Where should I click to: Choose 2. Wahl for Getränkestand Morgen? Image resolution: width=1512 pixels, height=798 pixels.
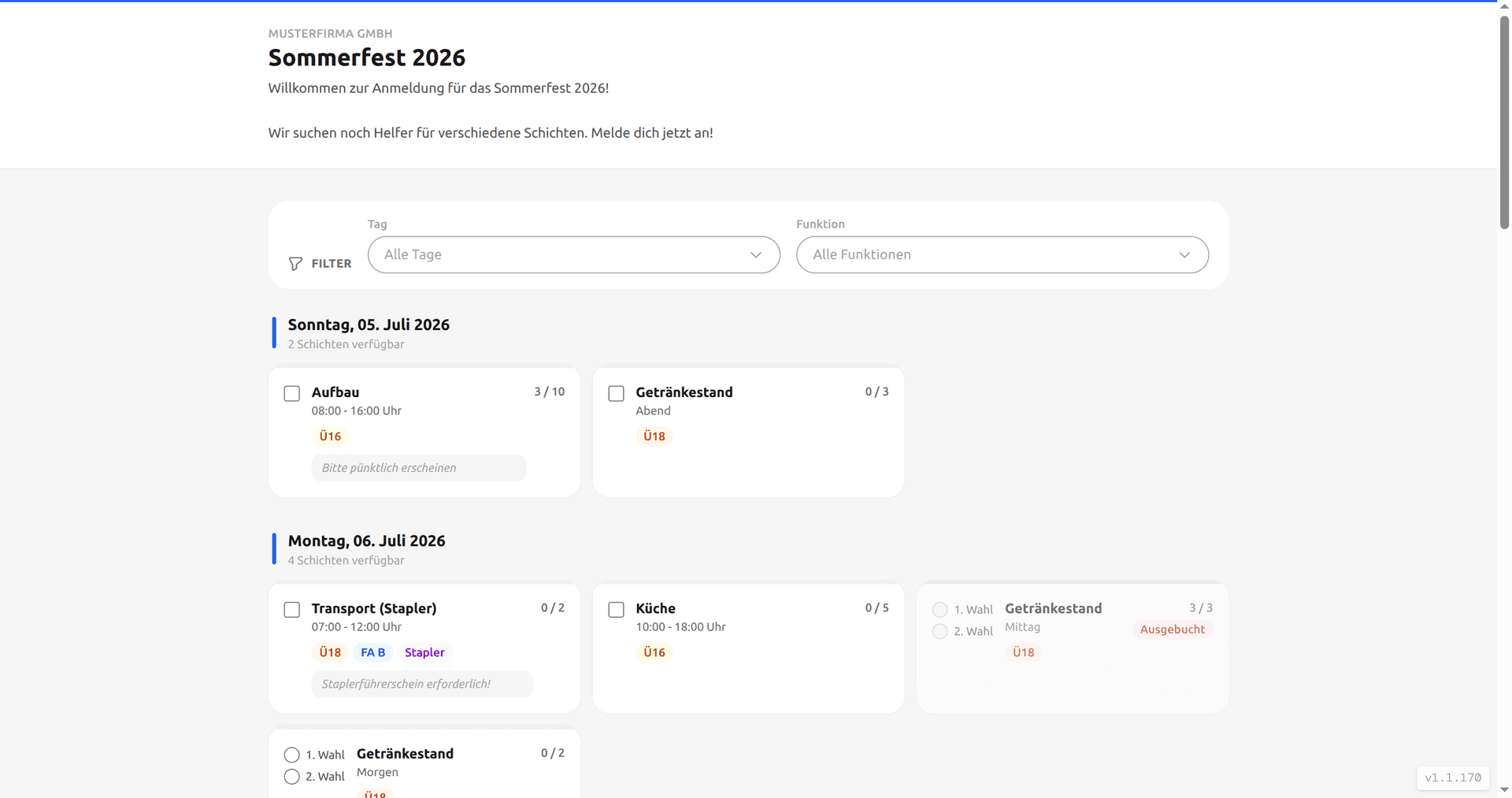pyautogui.click(x=292, y=777)
